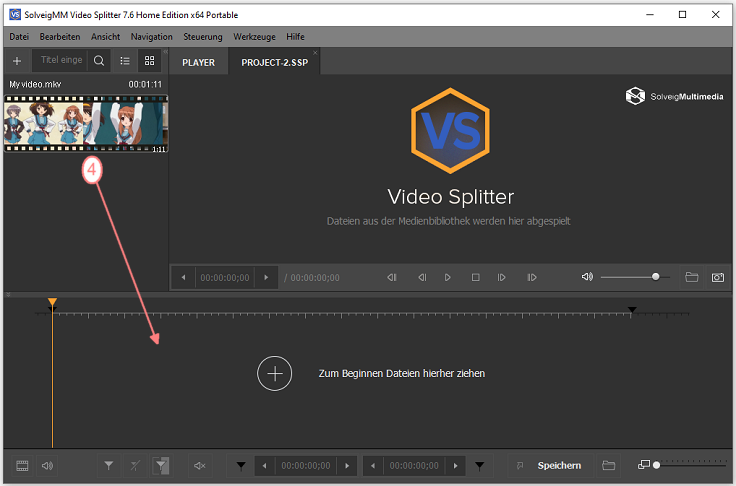Image resolution: width=736 pixels, height=486 pixels.
Task: Select the My video.mkv thumbnail
Action: tap(86, 124)
